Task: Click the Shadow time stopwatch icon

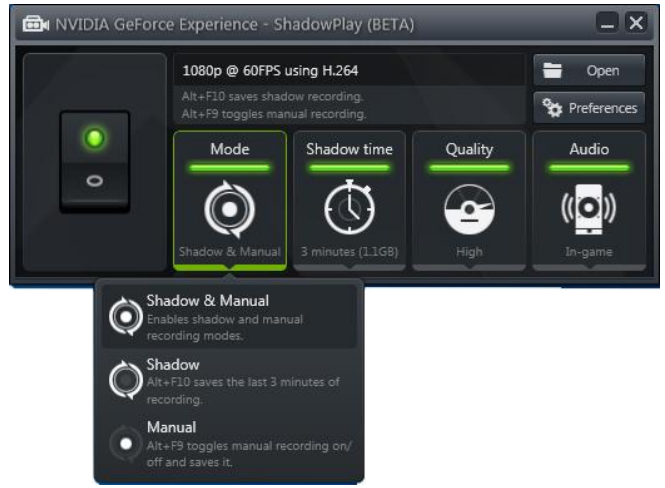Action: coord(349,207)
